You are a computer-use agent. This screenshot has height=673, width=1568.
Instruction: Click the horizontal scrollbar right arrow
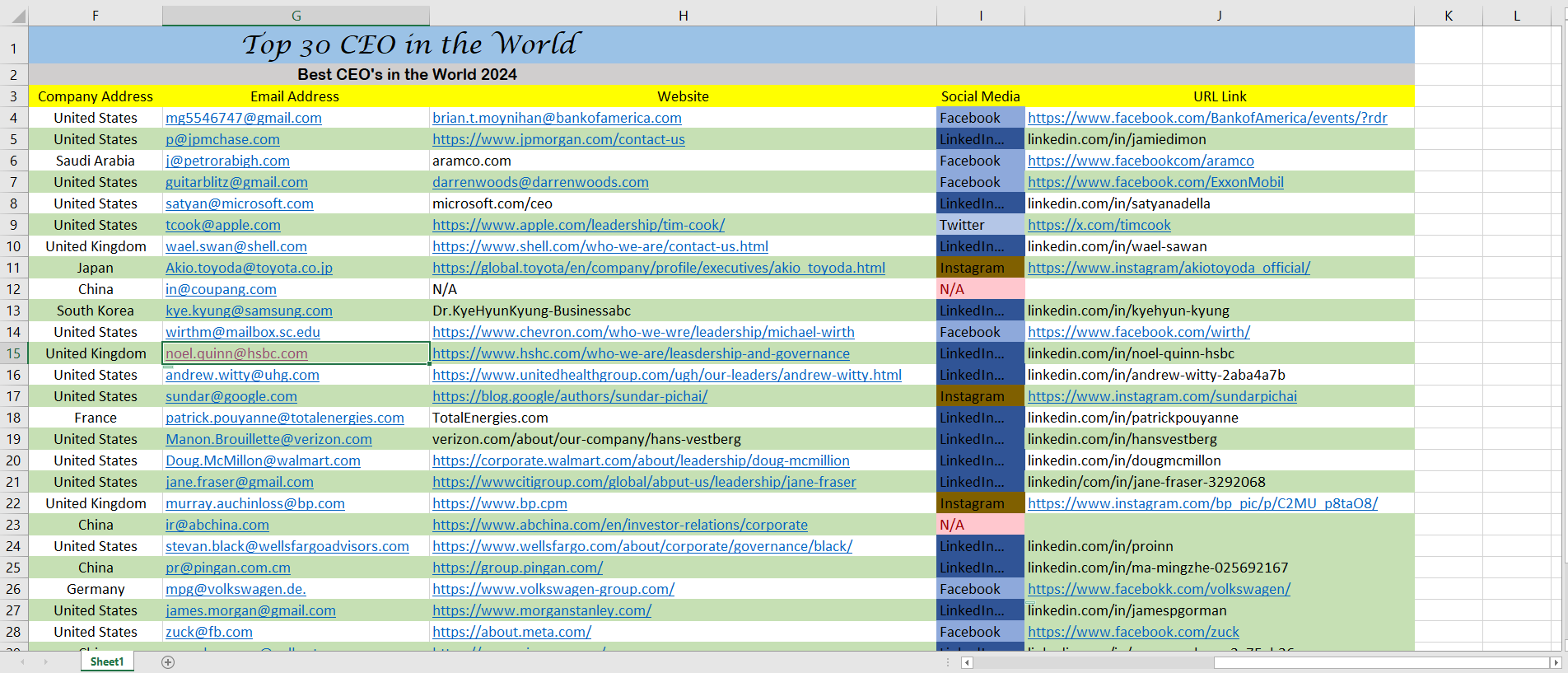point(1556,662)
